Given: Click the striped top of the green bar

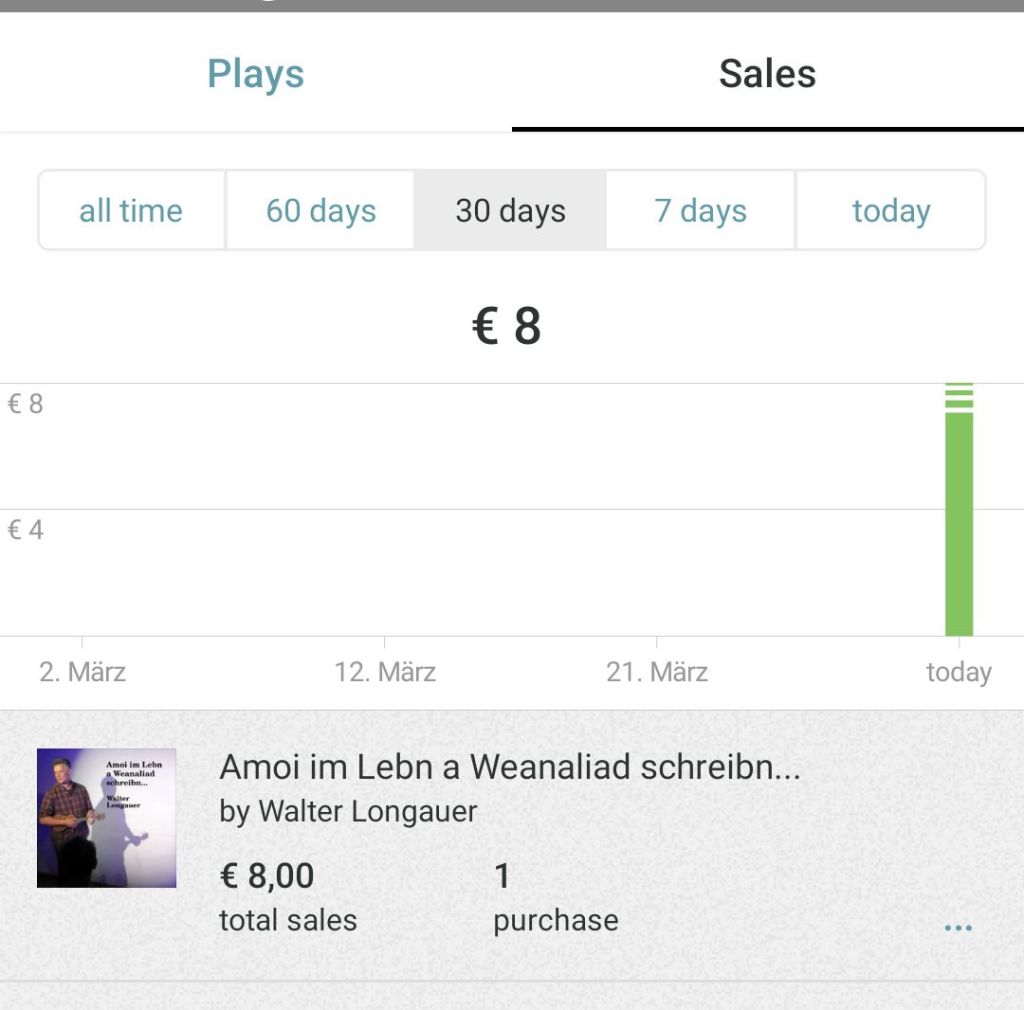Looking at the screenshot, I should click(959, 396).
